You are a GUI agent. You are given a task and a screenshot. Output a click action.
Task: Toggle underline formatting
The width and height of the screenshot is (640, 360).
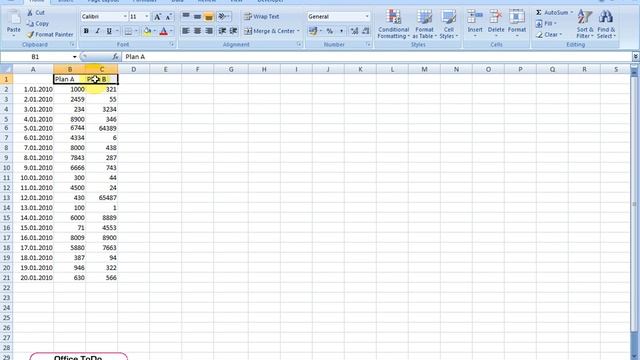[x=109, y=31]
